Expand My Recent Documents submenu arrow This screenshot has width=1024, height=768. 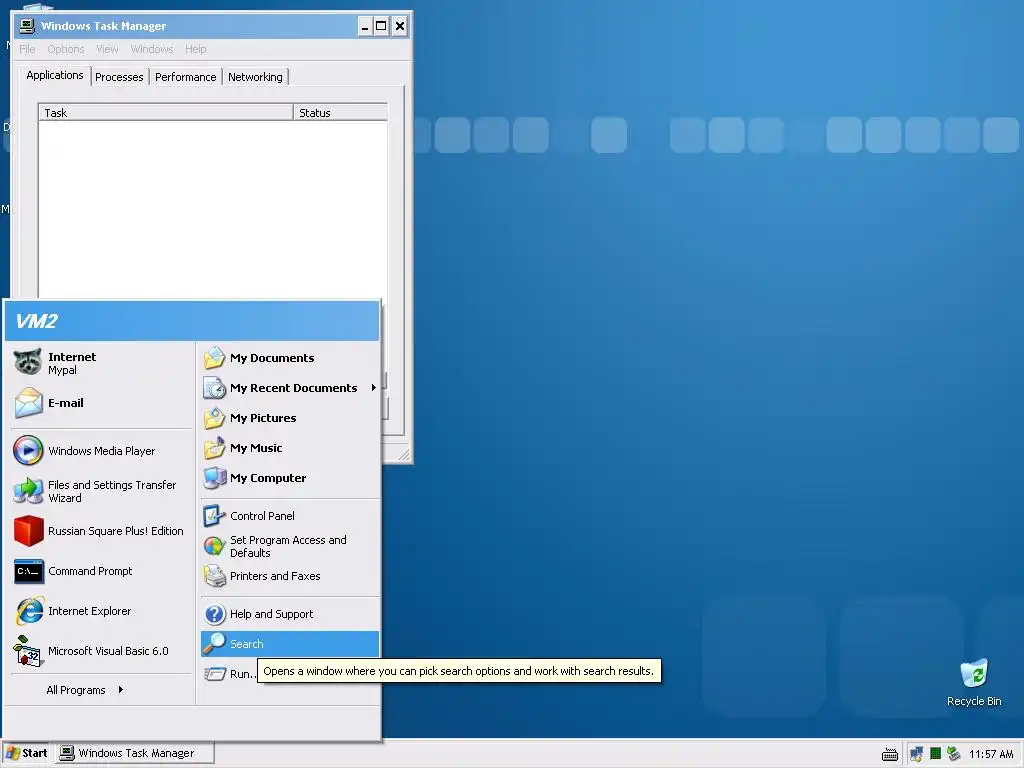374,388
